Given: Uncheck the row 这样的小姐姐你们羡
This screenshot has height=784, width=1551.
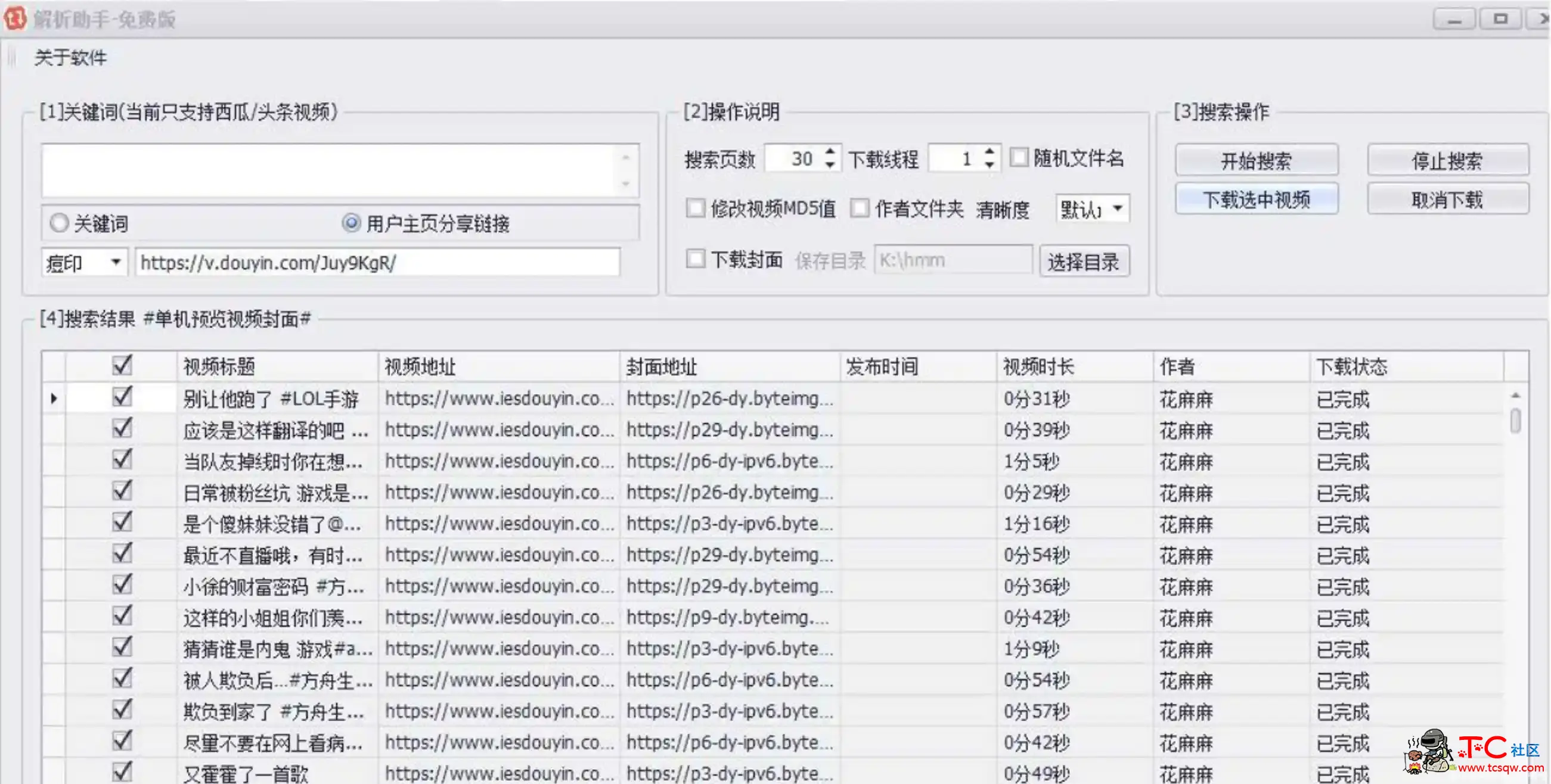Looking at the screenshot, I should point(122,615).
